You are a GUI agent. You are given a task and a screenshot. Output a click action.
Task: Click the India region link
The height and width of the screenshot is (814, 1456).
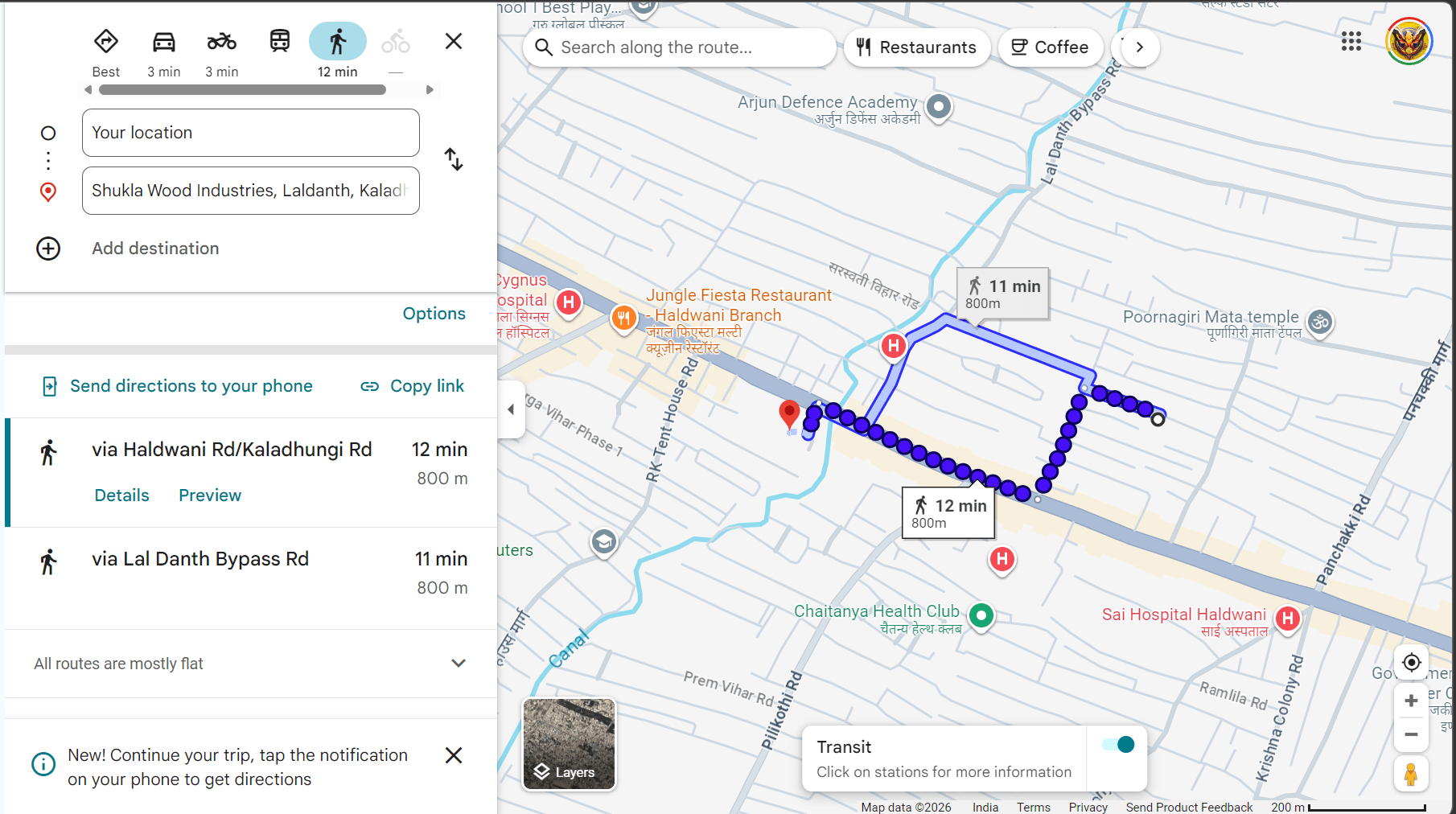[985, 807]
